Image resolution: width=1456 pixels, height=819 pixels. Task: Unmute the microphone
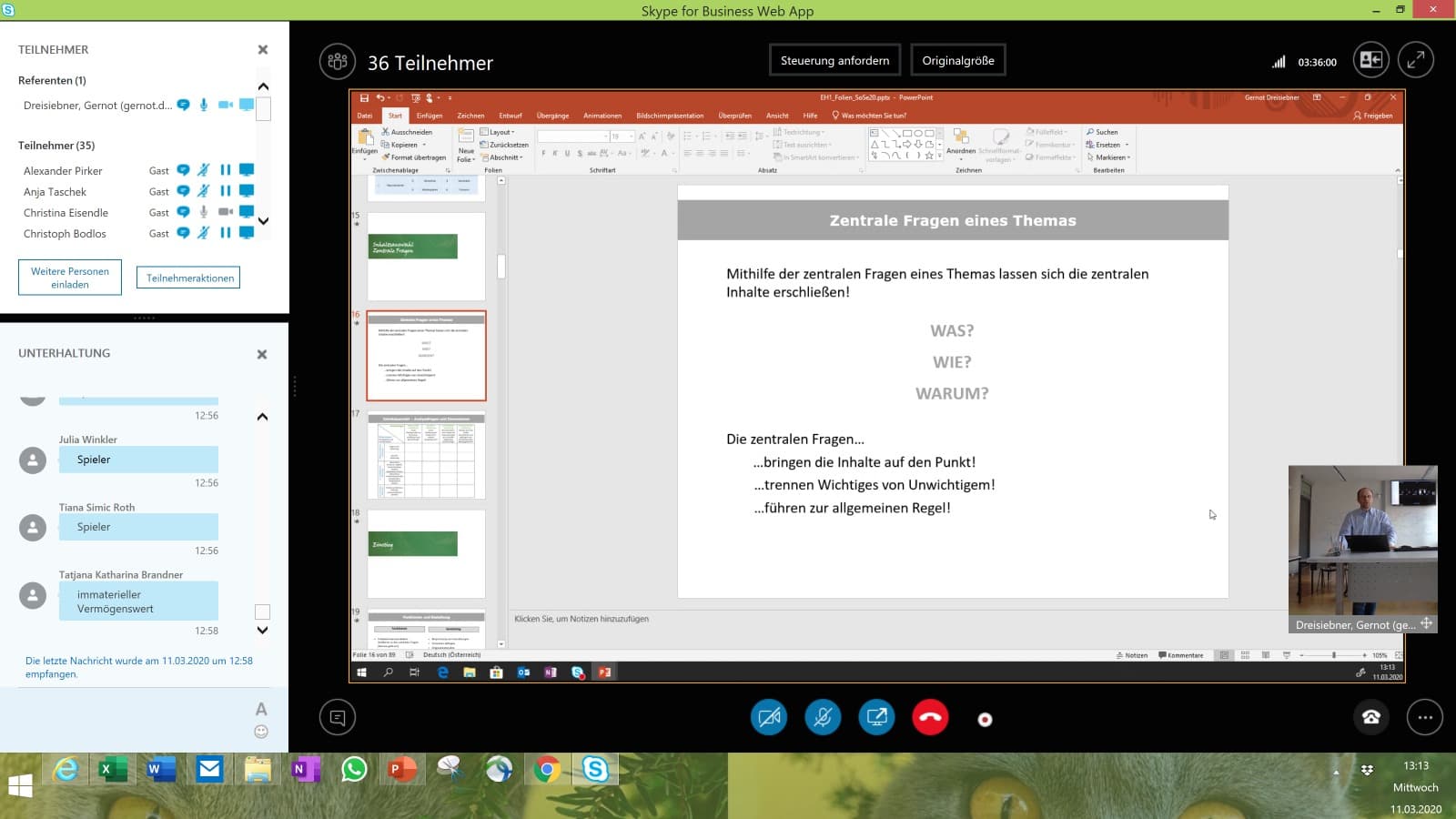tap(823, 718)
